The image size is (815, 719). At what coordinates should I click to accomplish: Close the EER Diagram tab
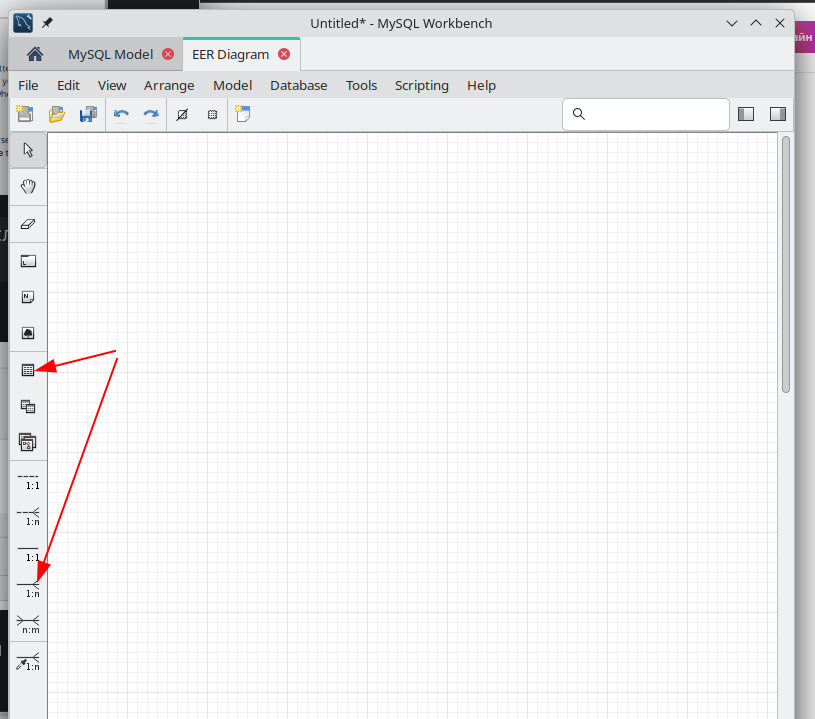pyautogui.click(x=284, y=54)
